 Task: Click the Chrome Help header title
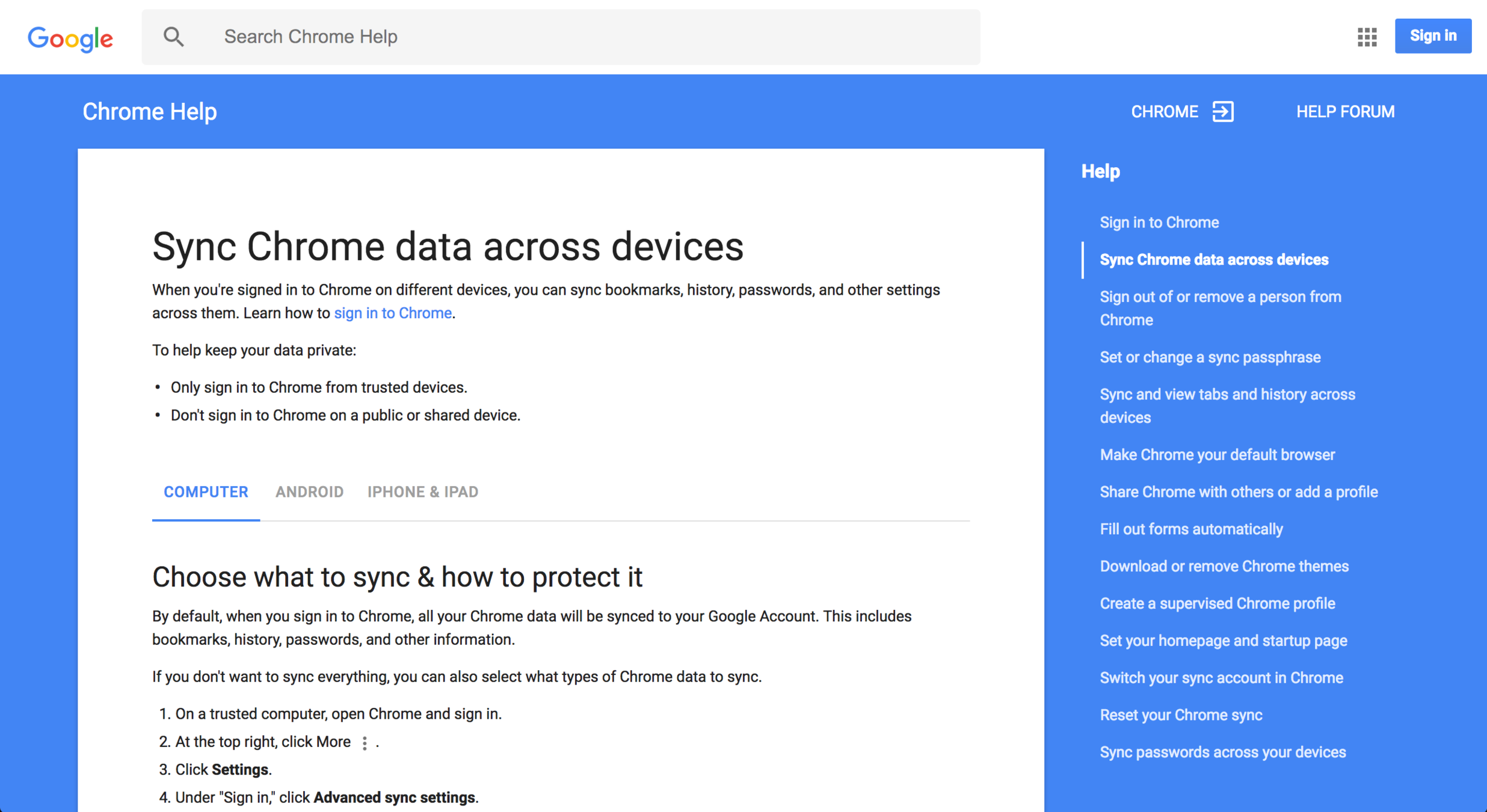click(x=149, y=112)
